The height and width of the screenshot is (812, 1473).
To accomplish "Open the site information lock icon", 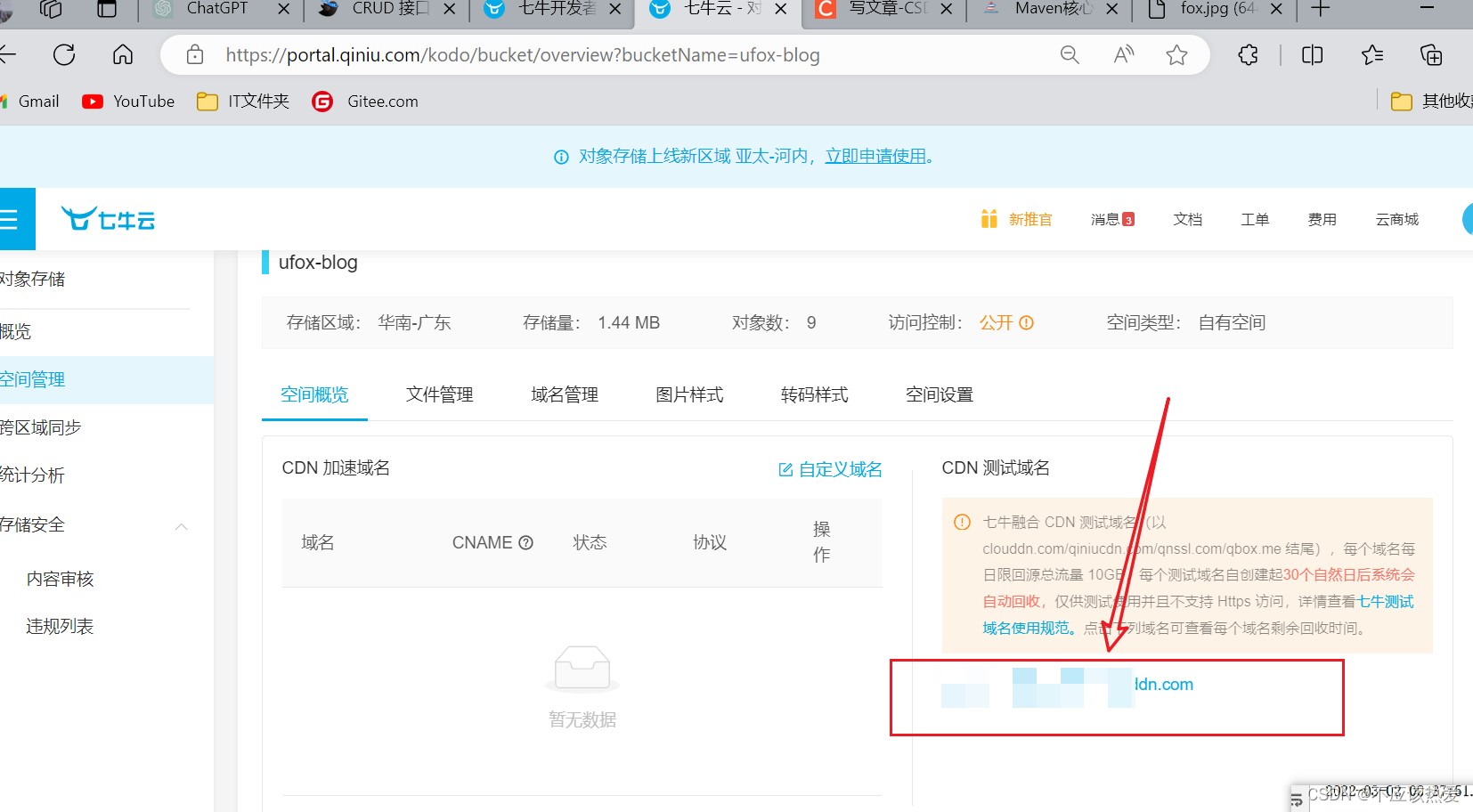I will [x=195, y=55].
